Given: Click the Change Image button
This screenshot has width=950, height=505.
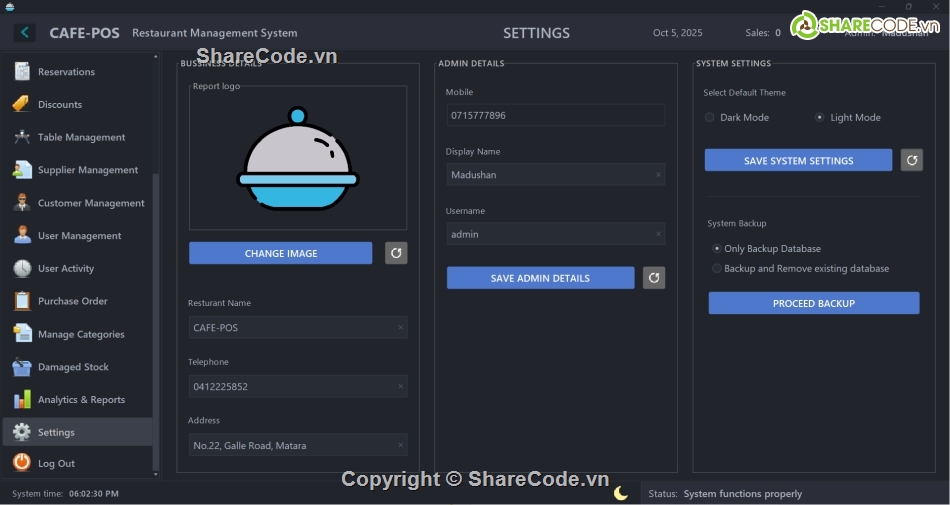Looking at the screenshot, I should (x=280, y=253).
